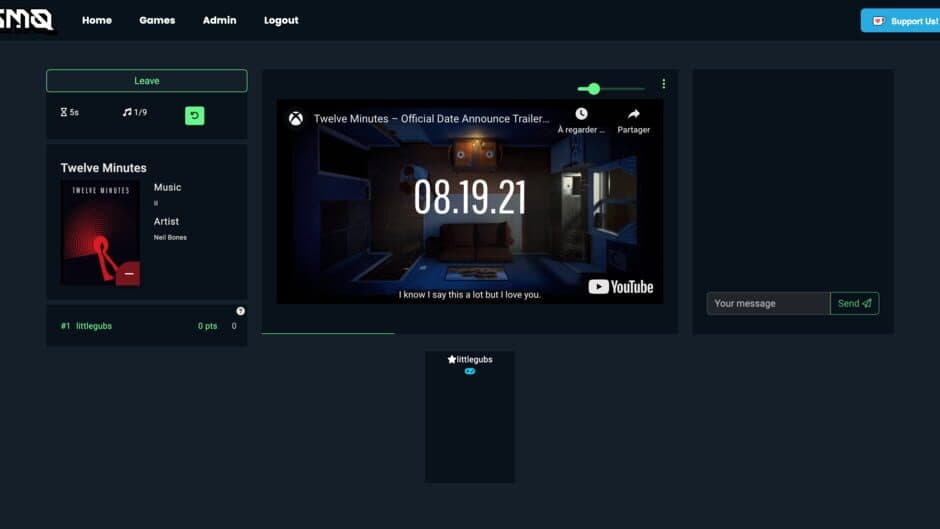Viewport: 940px width, 529px height.
Task: Click the video player frame
Action: tap(469, 202)
